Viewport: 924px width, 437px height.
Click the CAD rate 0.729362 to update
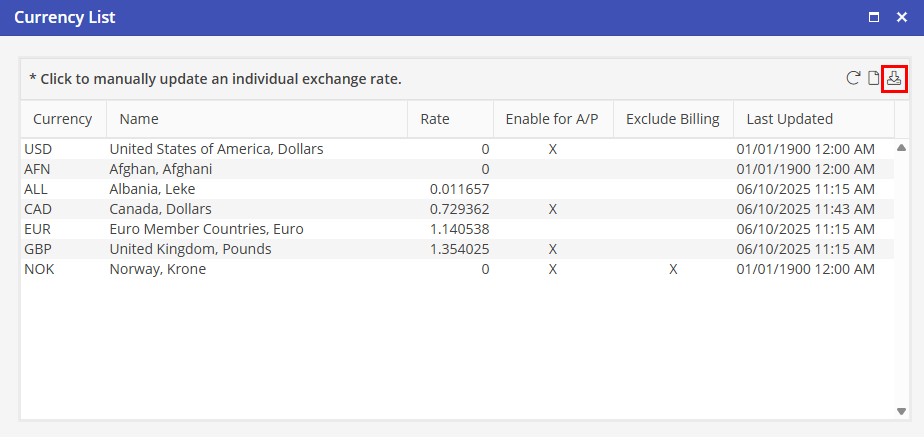459,209
